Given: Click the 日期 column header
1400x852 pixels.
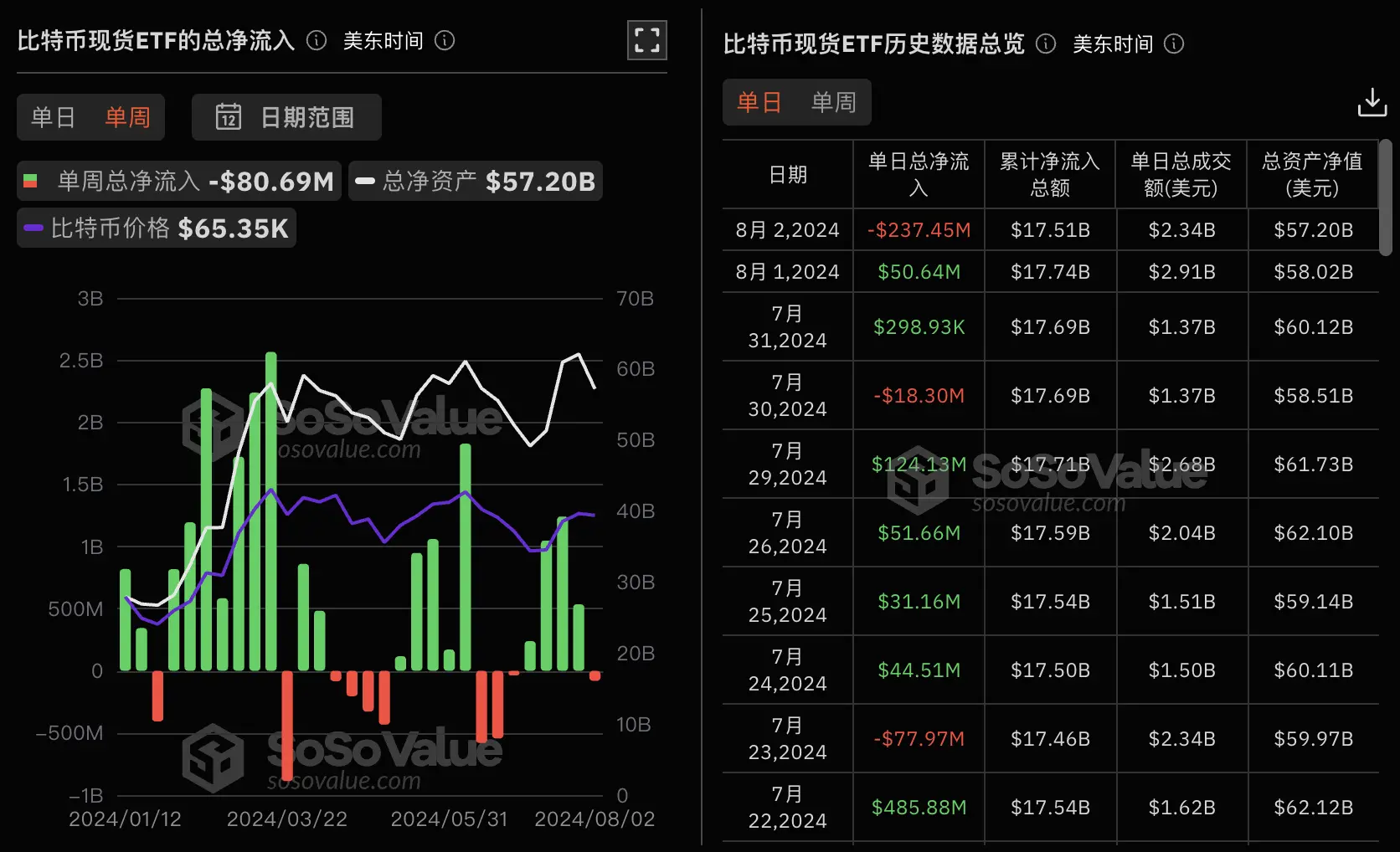Looking at the screenshot, I should [x=787, y=173].
